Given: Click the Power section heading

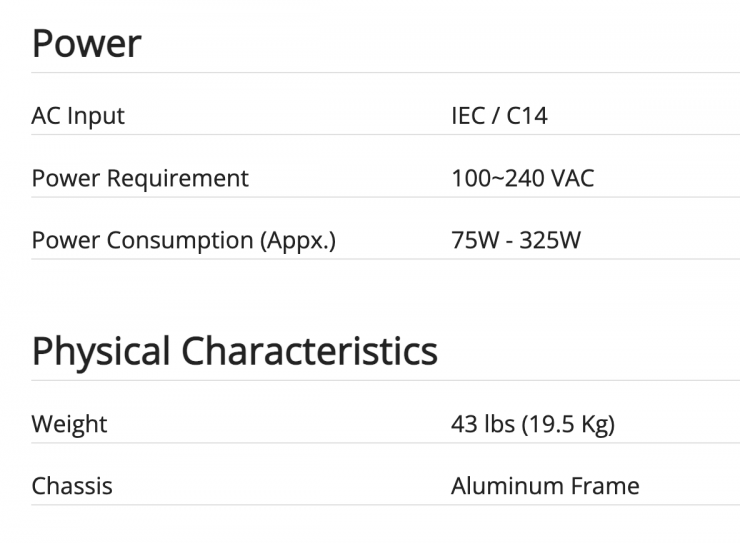Looking at the screenshot, I should click(x=87, y=44).
